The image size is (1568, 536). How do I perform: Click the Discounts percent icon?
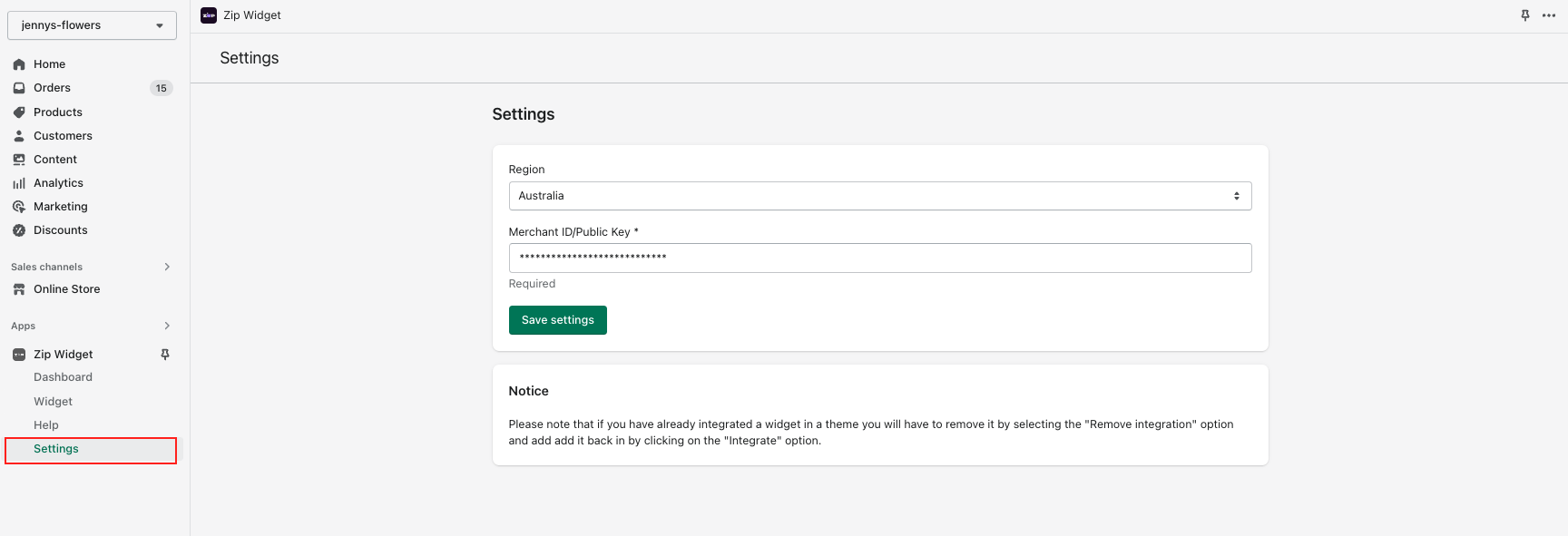coord(19,230)
